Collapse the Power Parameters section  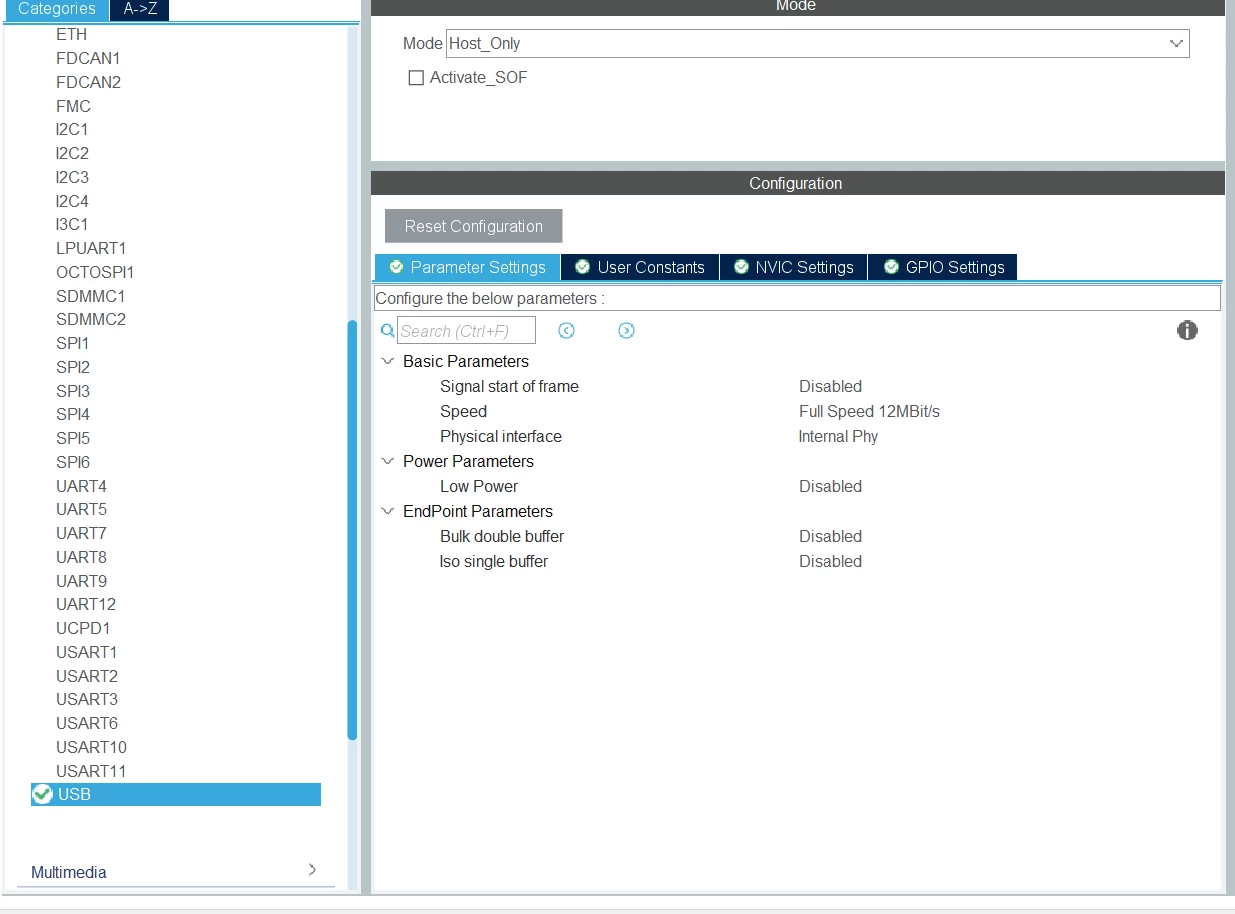[x=388, y=461]
